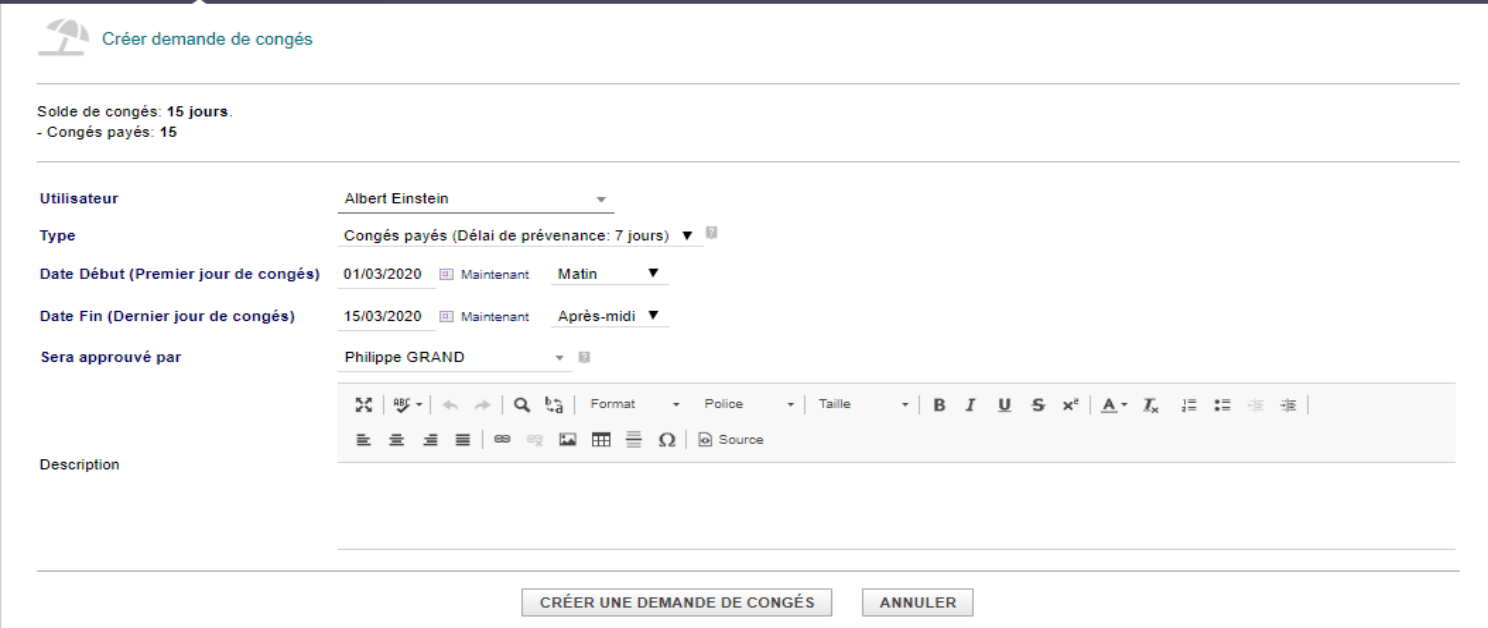Image resolution: width=1488 pixels, height=628 pixels.
Task: Insert special character Omega symbol
Action: 666,439
